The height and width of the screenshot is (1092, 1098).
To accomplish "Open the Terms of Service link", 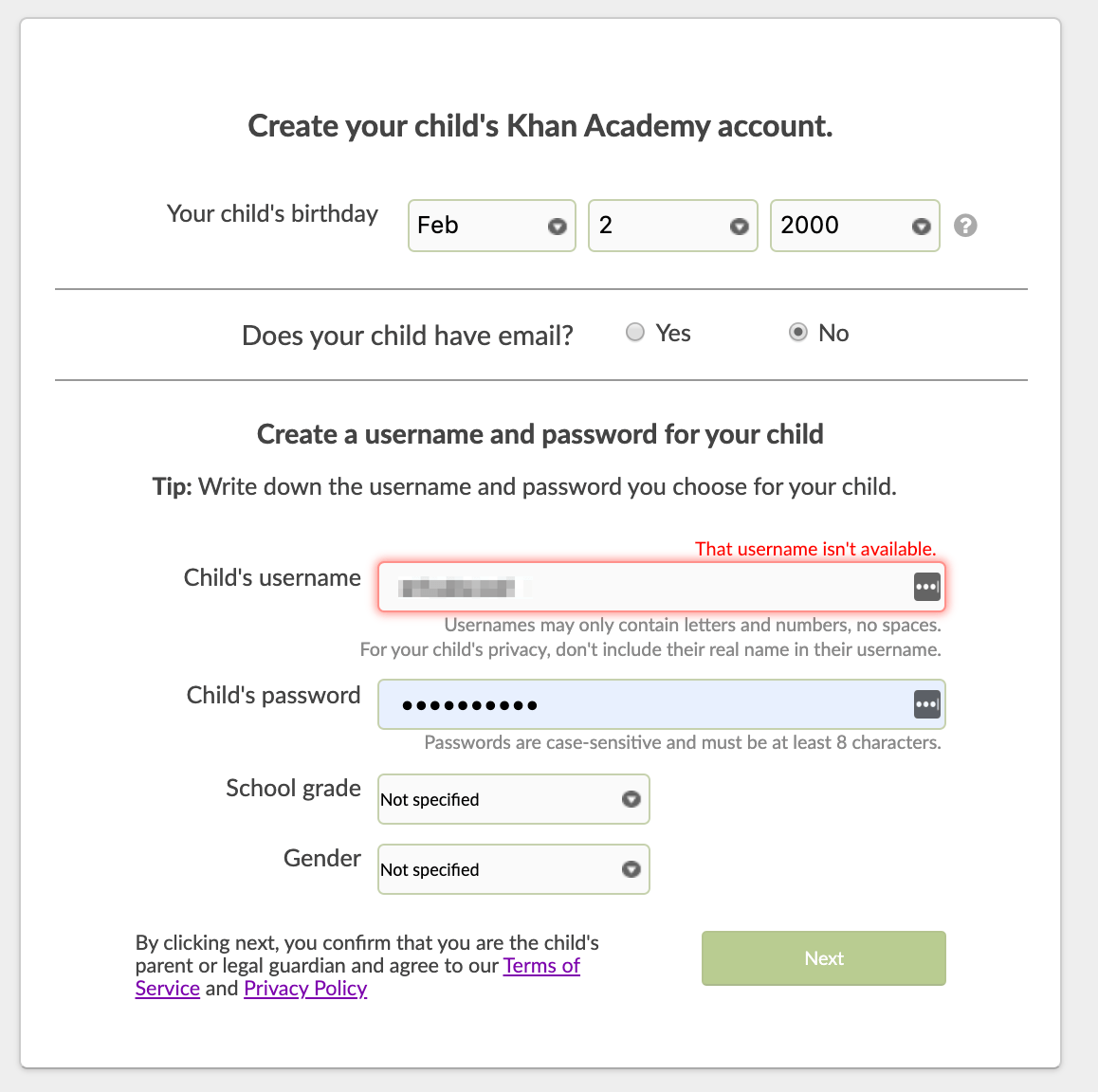I will (x=541, y=965).
